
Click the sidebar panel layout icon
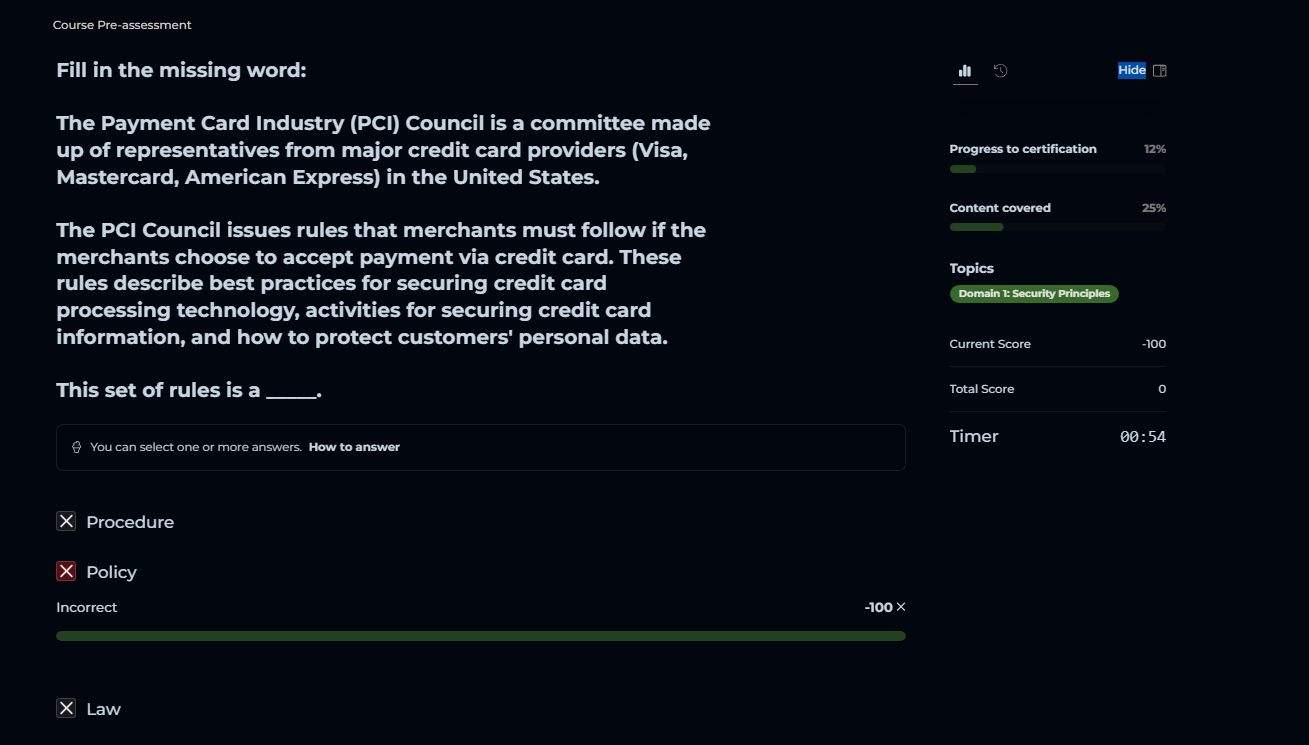tap(1160, 71)
